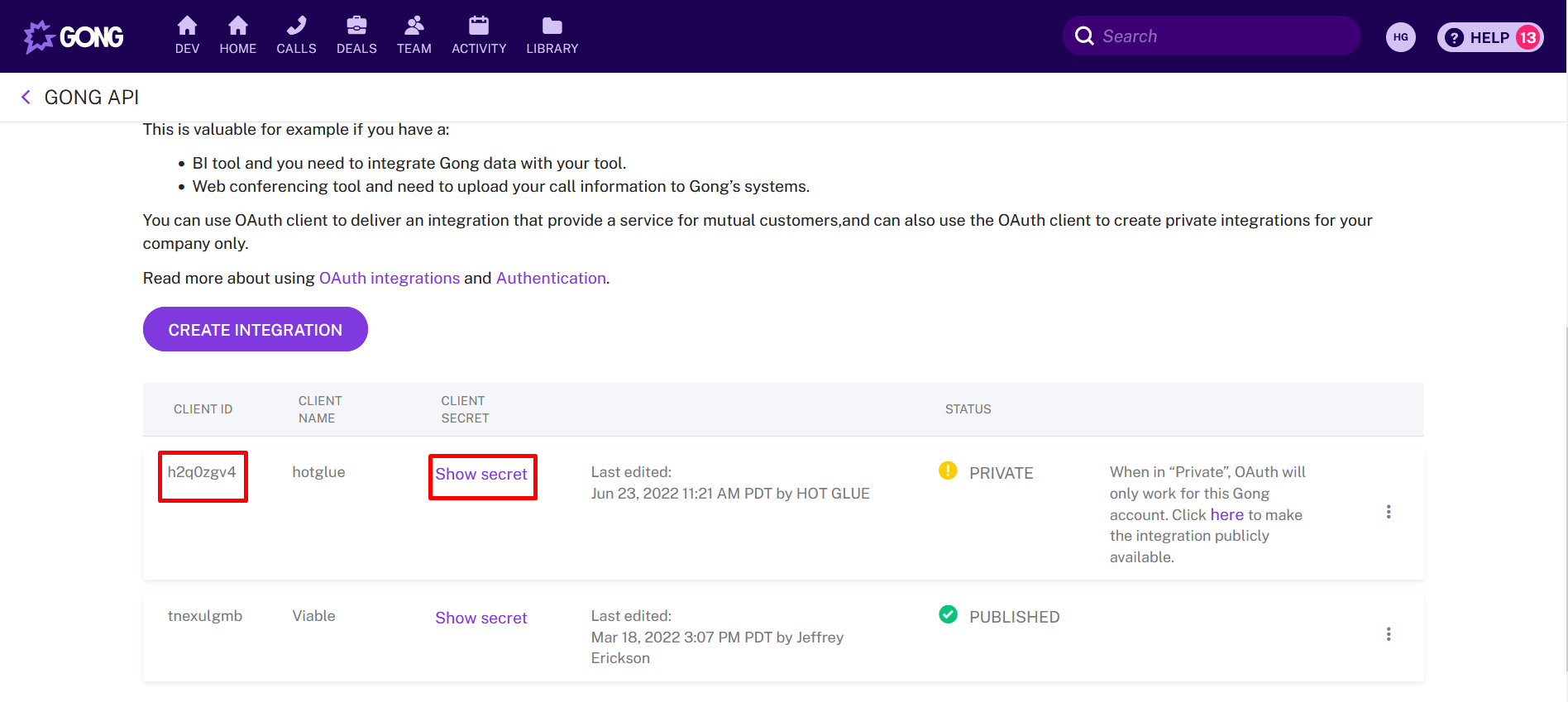Select the Viable client name
This screenshot has width=1568, height=702.
click(x=313, y=616)
